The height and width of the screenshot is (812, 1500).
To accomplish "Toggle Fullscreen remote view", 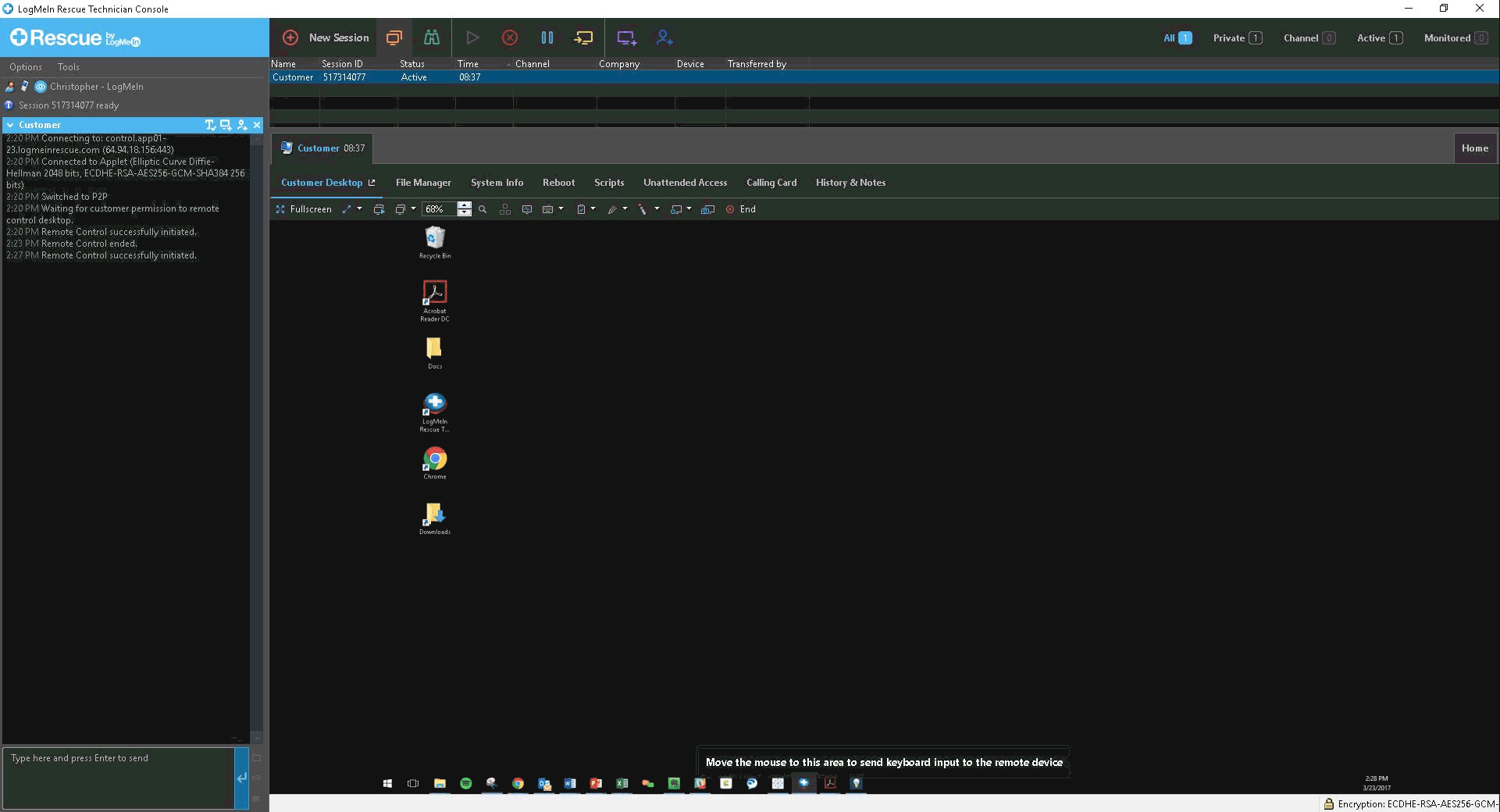I will pyautogui.click(x=304, y=209).
